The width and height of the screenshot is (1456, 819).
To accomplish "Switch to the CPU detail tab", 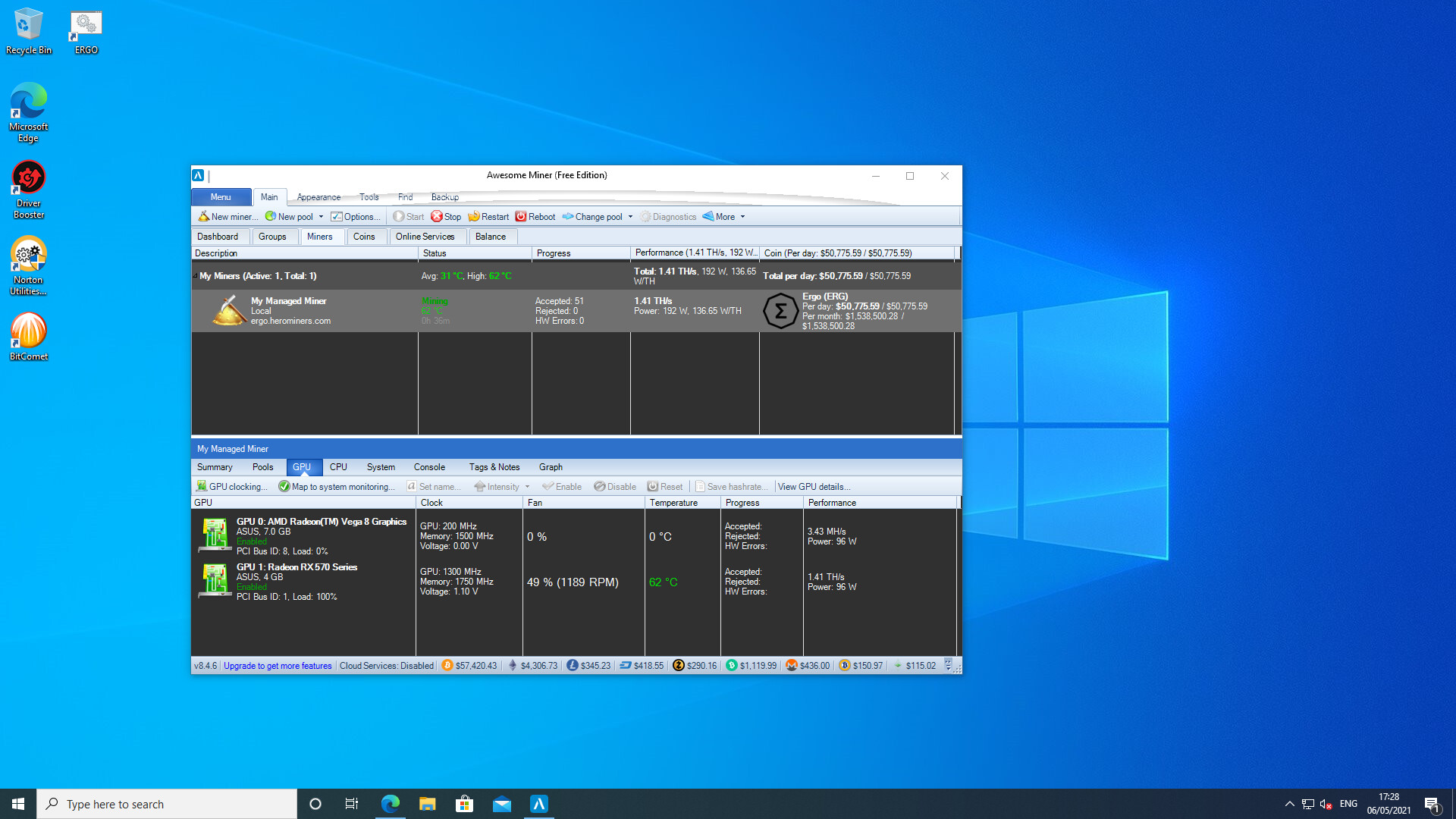I will pos(338,467).
